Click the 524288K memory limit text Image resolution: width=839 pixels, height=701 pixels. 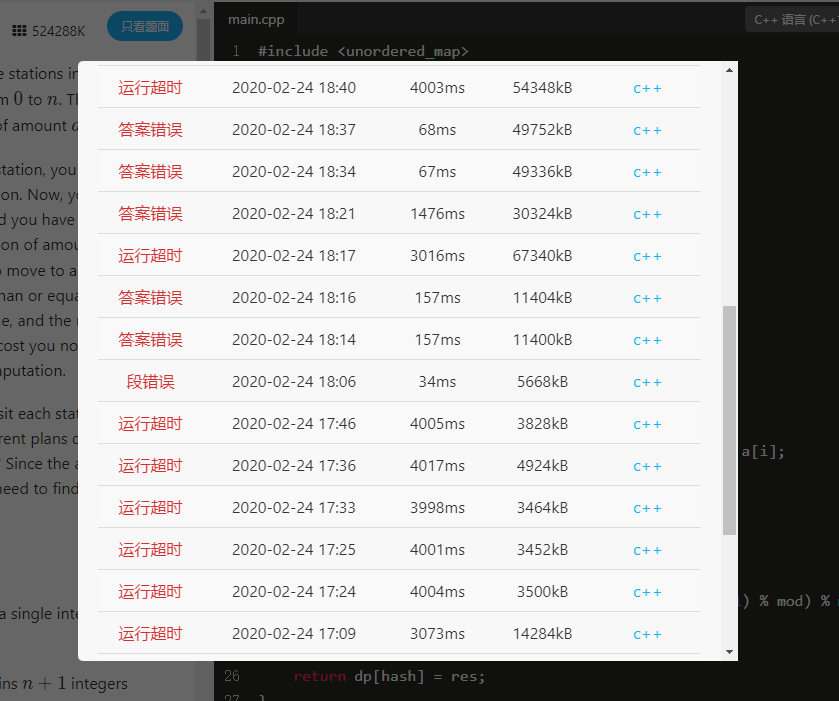tap(58, 31)
